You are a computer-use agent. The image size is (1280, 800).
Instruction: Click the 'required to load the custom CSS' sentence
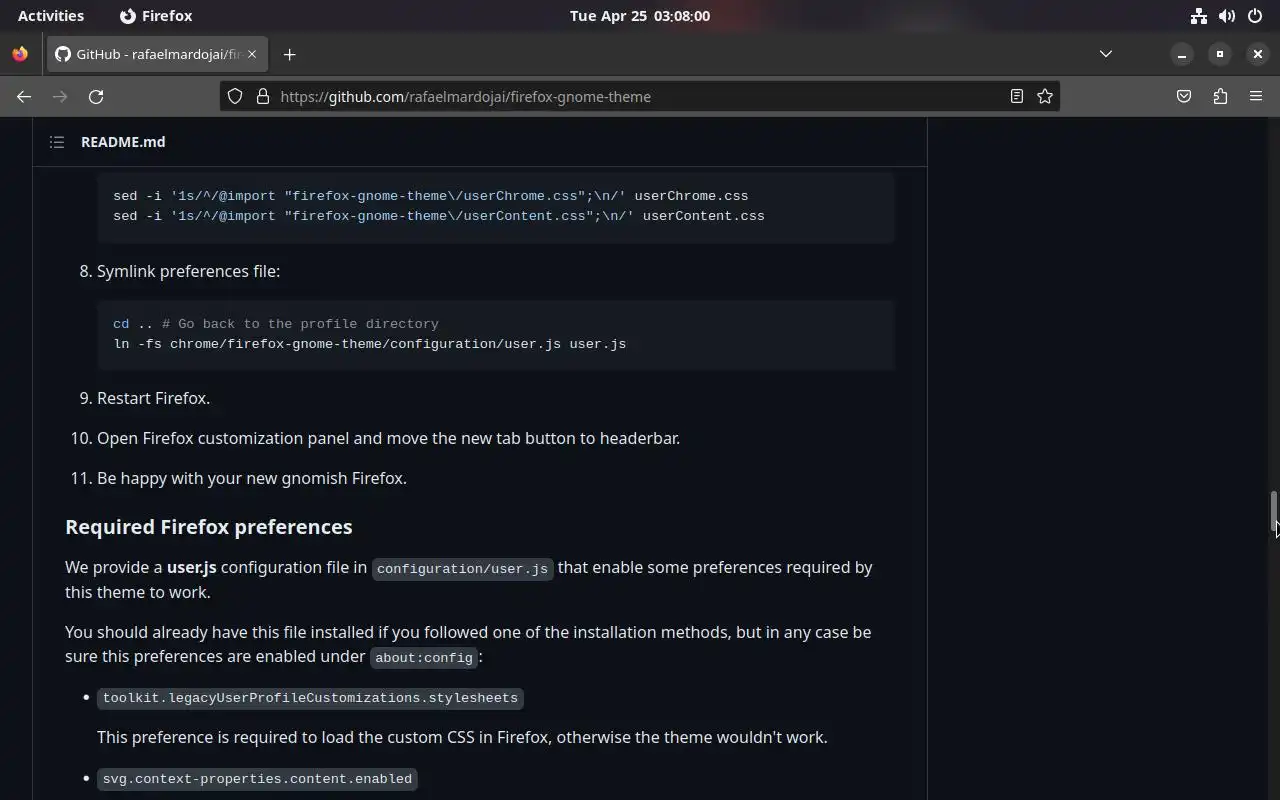click(x=462, y=738)
